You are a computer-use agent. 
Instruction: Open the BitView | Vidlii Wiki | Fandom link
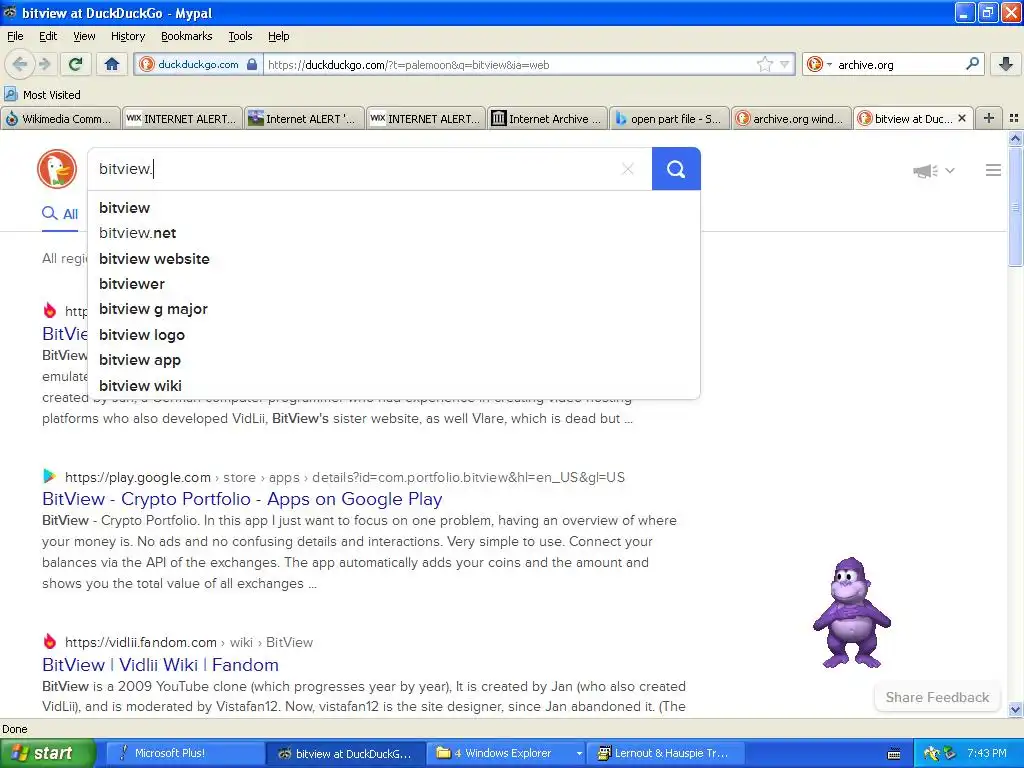160,665
